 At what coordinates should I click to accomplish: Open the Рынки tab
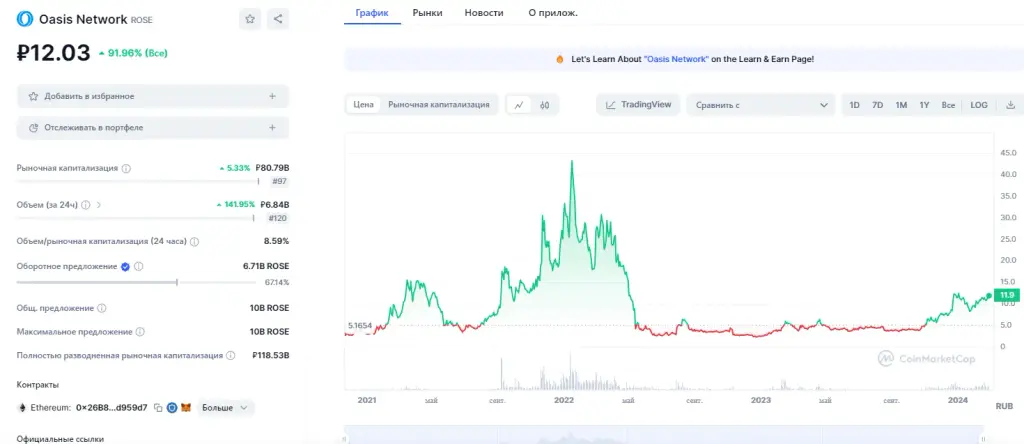pyautogui.click(x=427, y=12)
